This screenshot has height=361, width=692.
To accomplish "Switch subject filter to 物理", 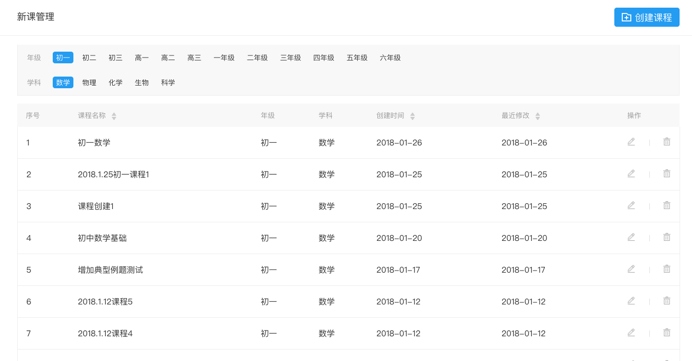I will point(89,83).
